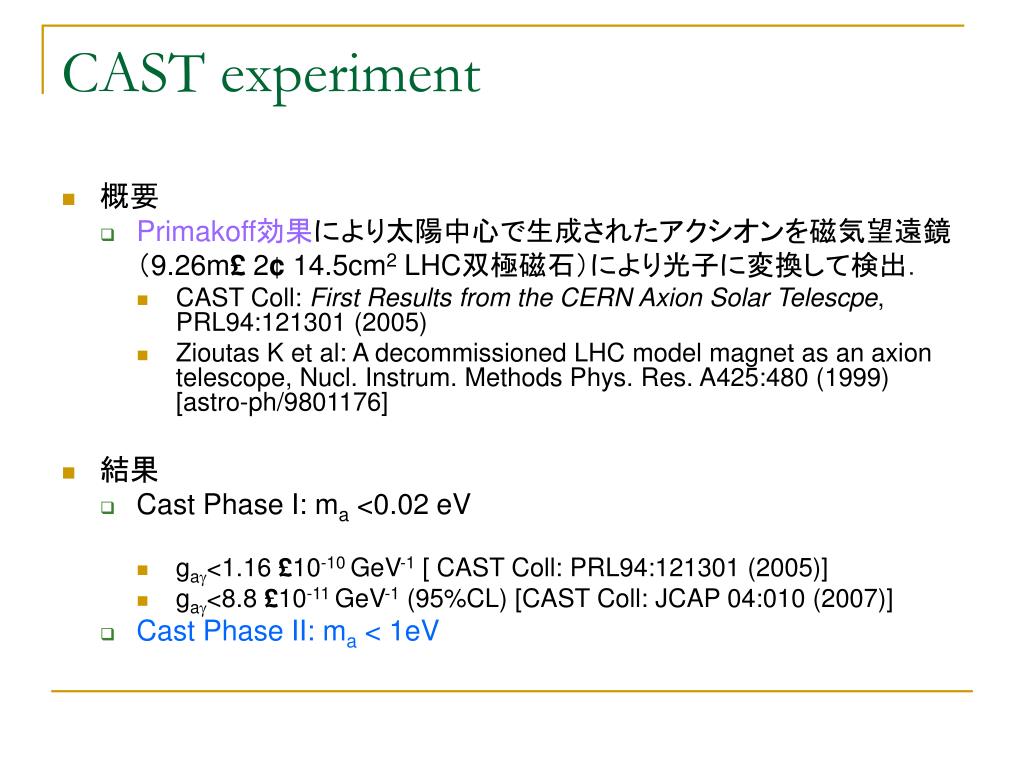This screenshot has height=768, width=1024.
Task: Select the 概要 heading text
Action: tap(129, 197)
